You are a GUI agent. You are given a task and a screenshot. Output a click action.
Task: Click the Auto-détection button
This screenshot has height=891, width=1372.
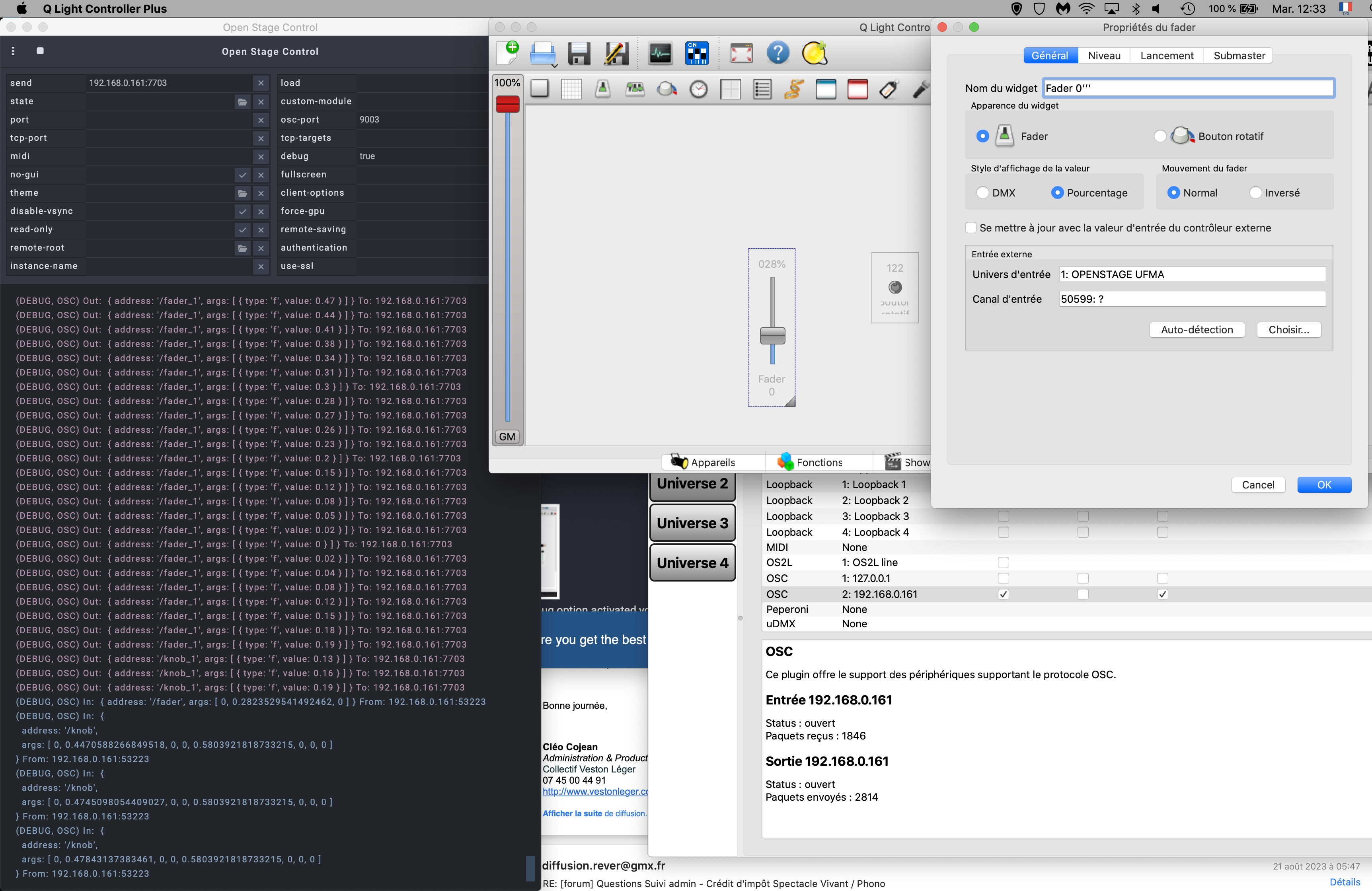click(1197, 330)
